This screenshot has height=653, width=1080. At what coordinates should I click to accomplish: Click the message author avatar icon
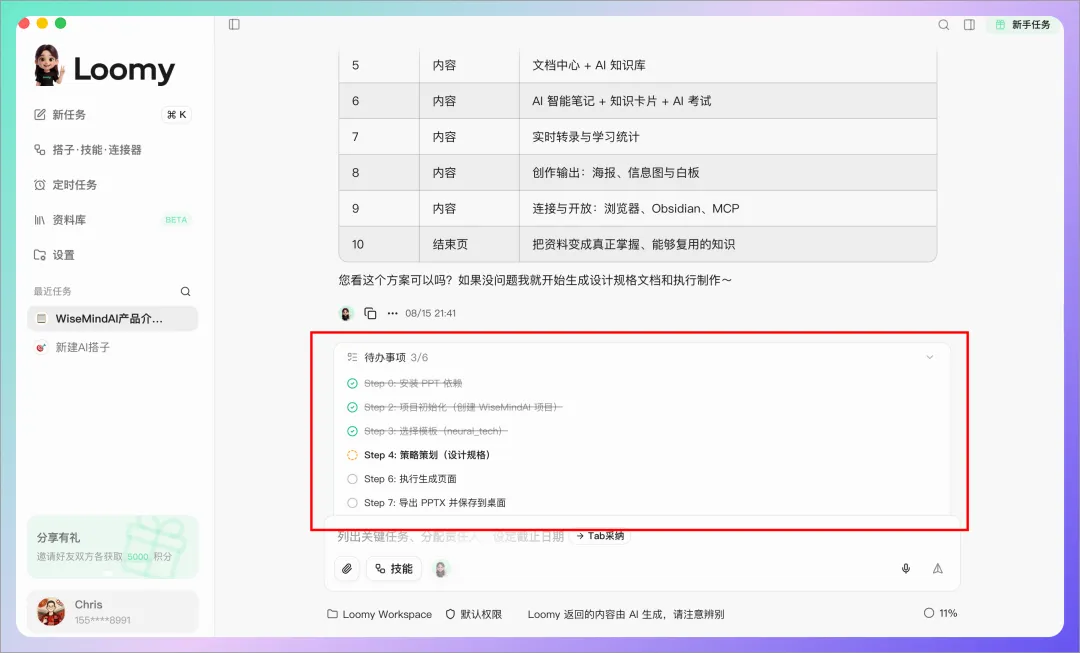pos(346,313)
